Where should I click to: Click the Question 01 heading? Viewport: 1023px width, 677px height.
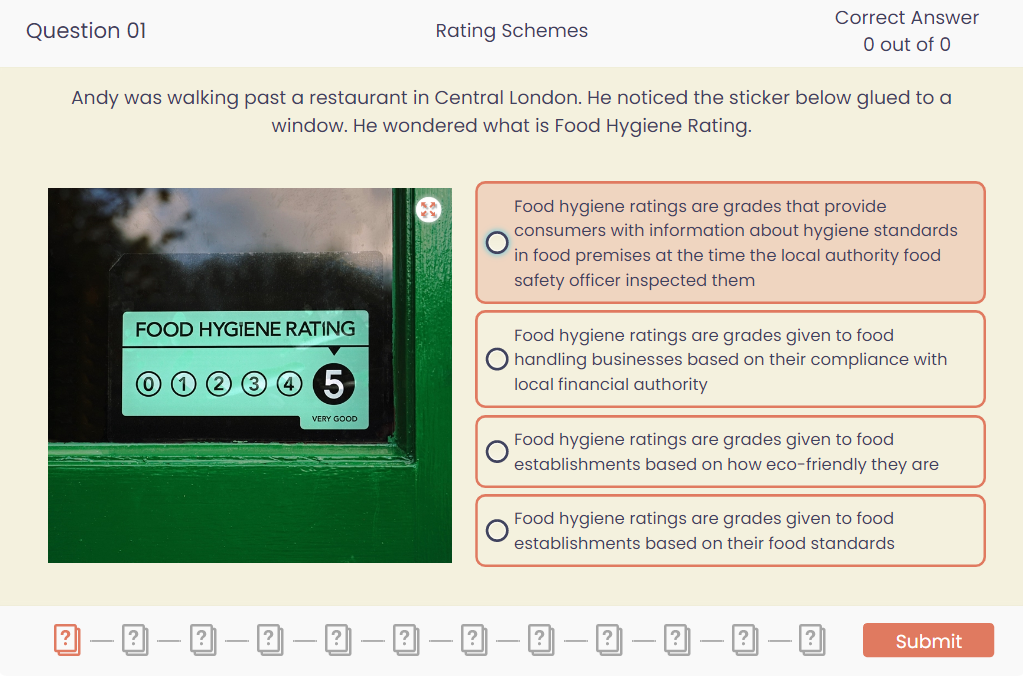[x=86, y=31]
